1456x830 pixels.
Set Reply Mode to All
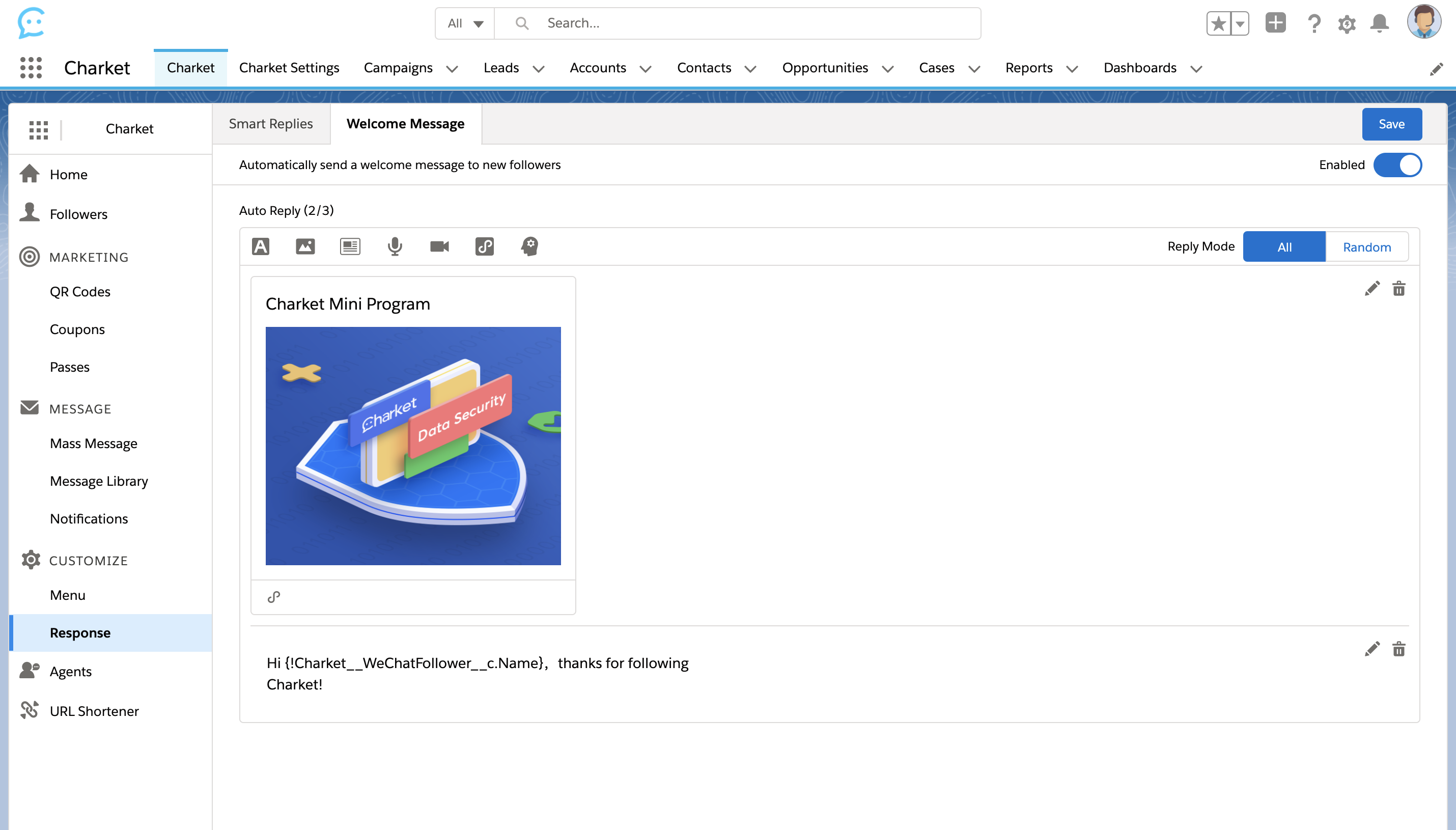[1284, 247]
